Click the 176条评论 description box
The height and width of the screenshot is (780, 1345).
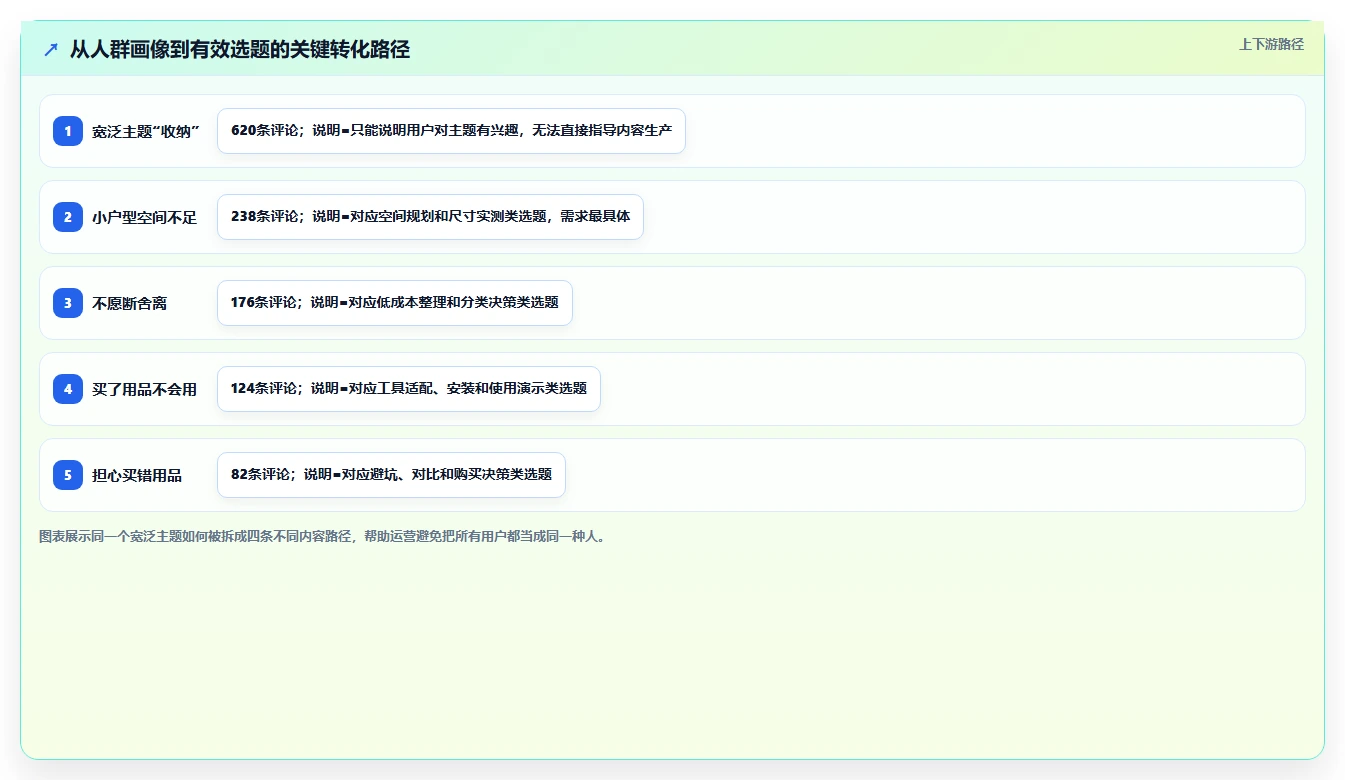[x=395, y=303]
